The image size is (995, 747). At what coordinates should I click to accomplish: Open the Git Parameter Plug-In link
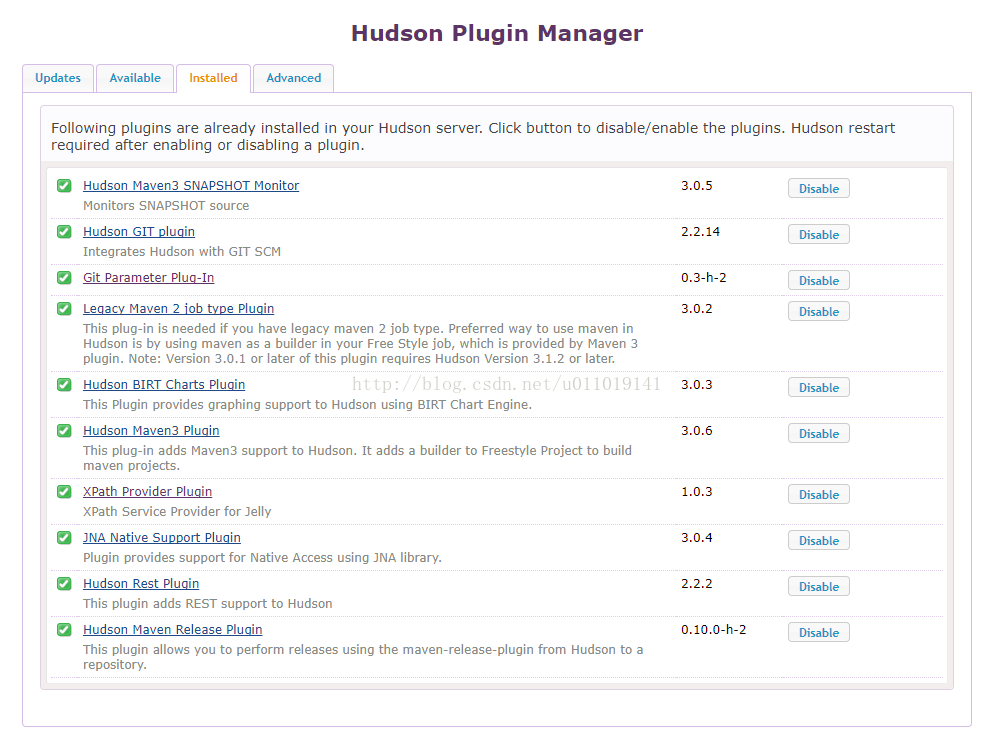click(x=148, y=277)
